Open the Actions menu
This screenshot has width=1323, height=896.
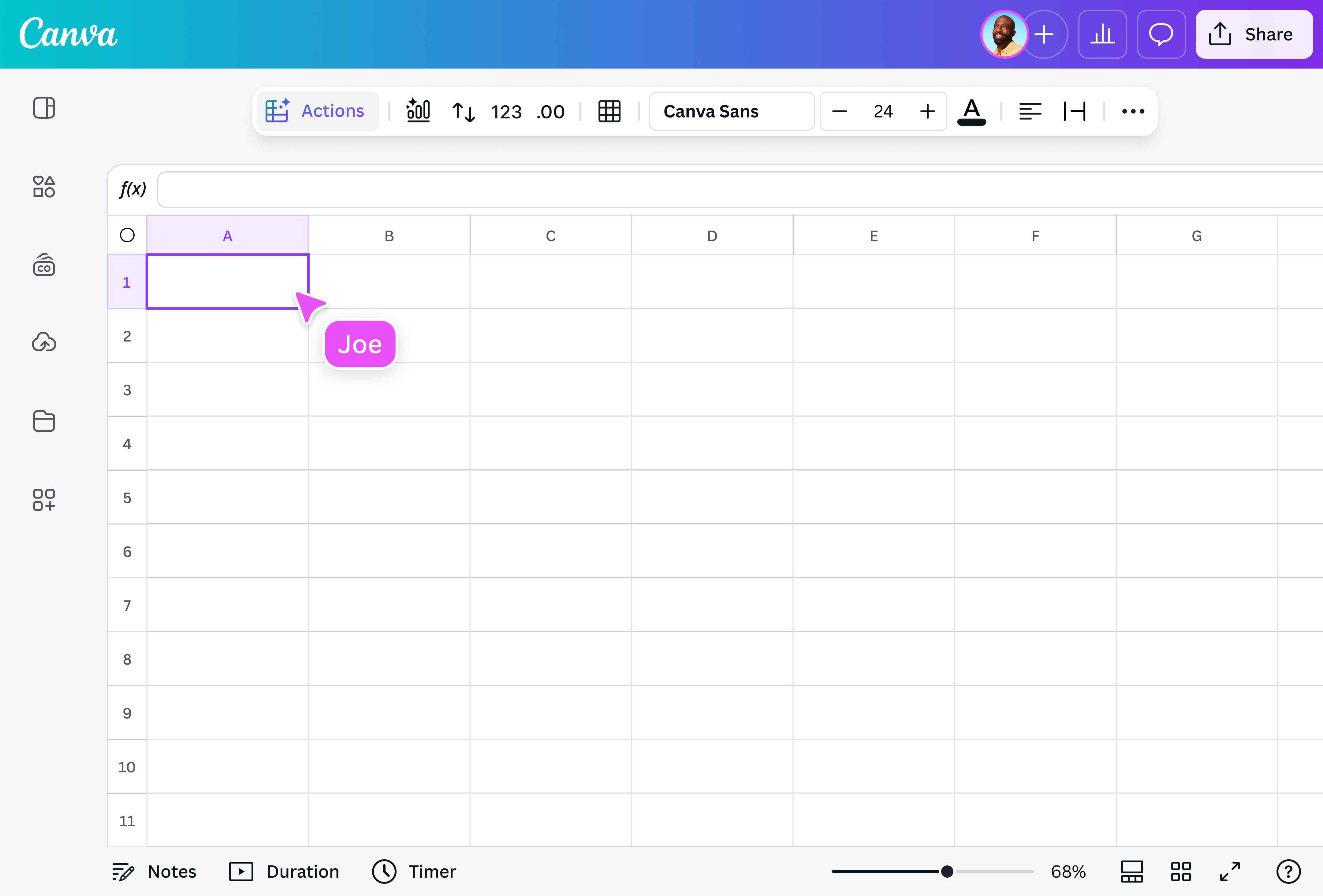(318, 110)
